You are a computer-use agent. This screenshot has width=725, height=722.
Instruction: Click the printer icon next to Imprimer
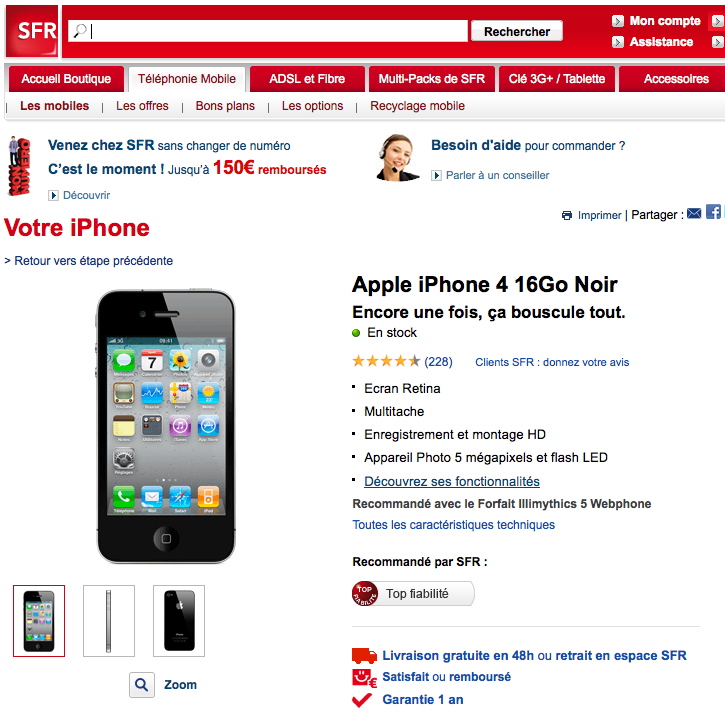(x=567, y=215)
